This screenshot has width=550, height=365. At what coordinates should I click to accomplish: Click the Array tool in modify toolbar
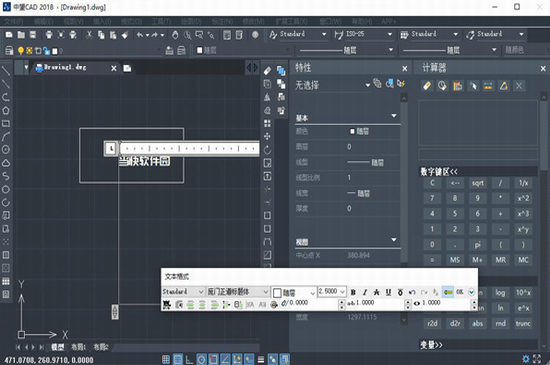click(x=267, y=123)
